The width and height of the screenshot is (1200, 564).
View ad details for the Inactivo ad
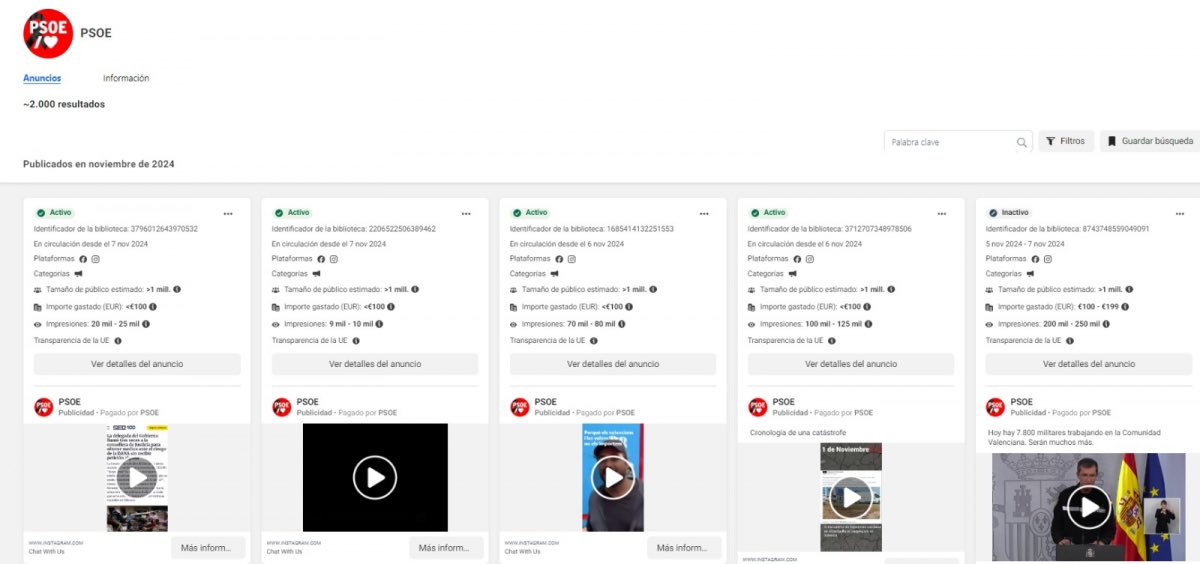(1089, 364)
